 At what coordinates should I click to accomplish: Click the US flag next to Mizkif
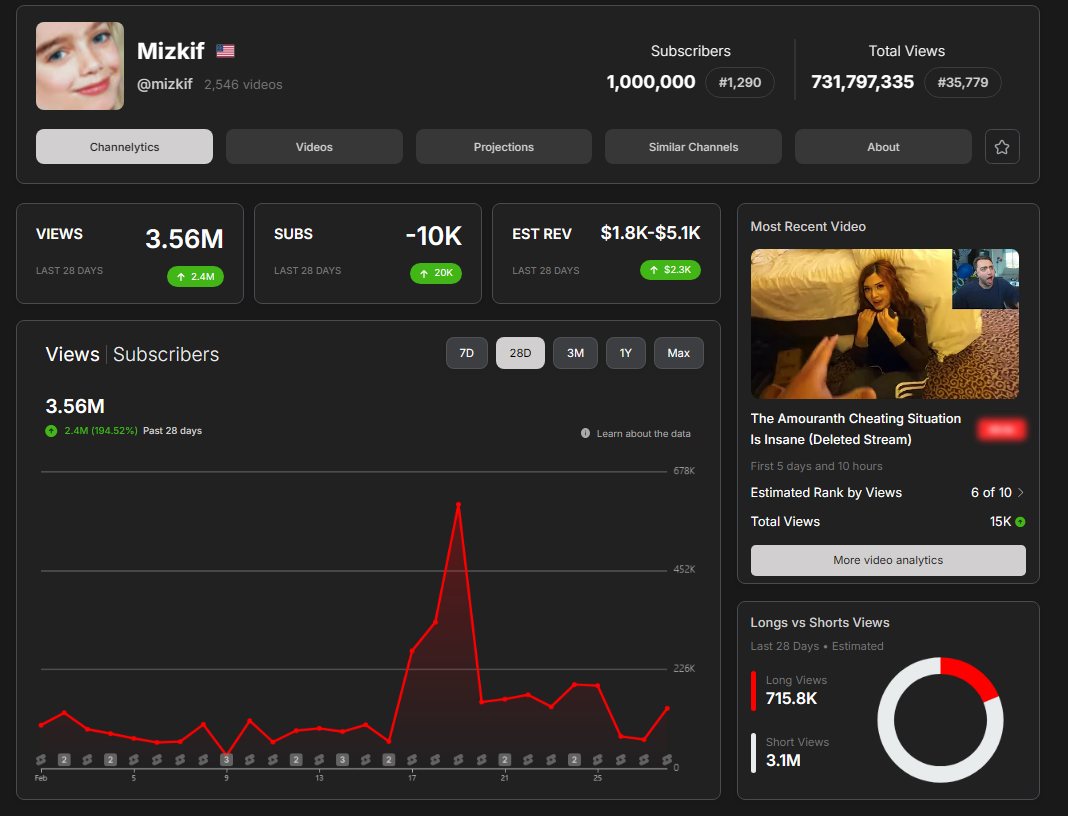point(225,50)
